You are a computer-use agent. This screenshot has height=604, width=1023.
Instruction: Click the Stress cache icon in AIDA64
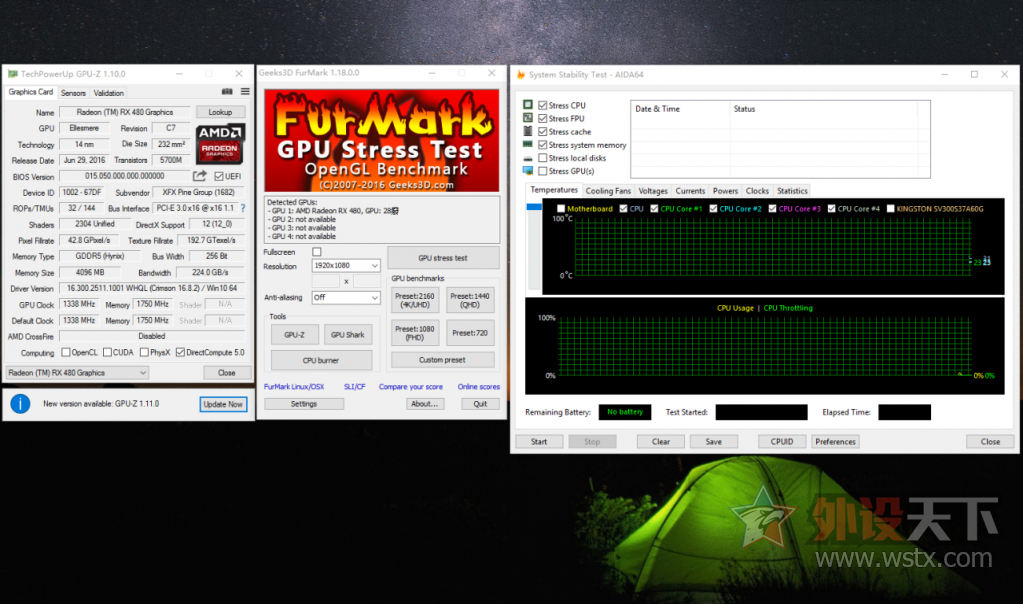528,131
